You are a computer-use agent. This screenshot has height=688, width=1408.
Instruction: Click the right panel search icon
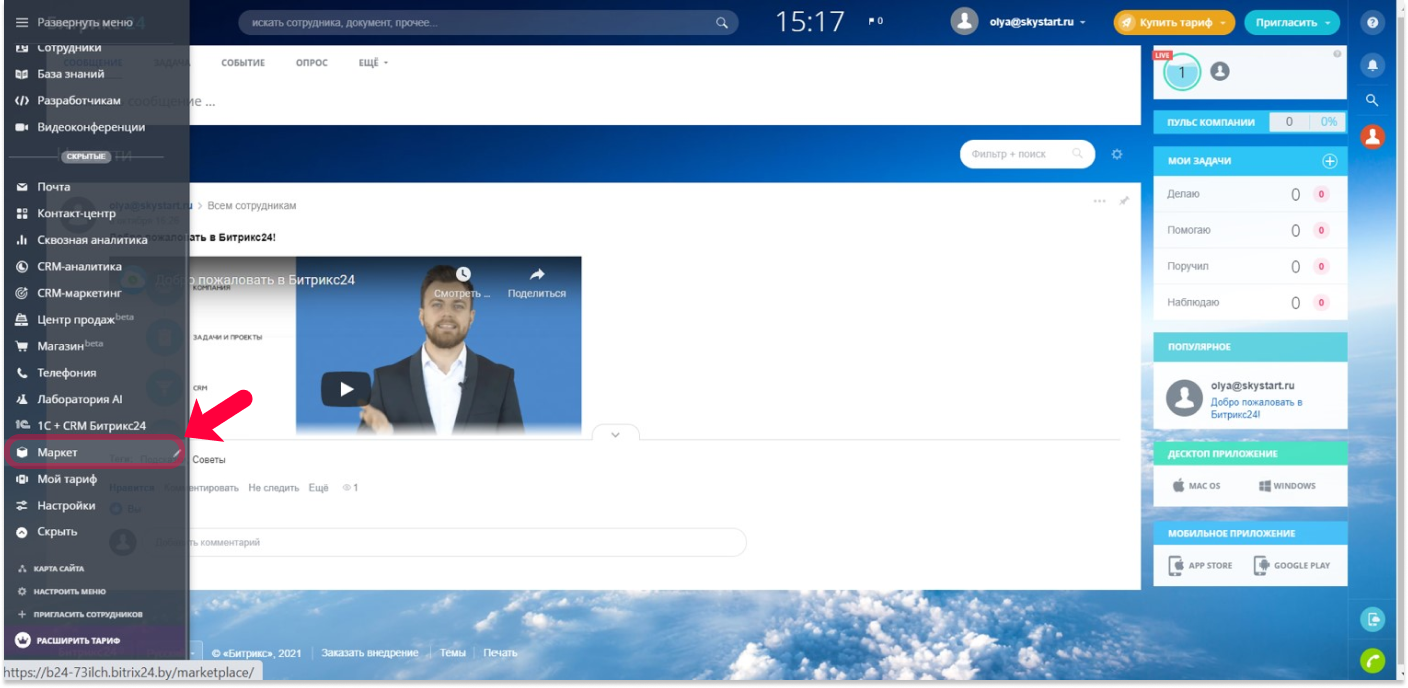[1373, 100]
